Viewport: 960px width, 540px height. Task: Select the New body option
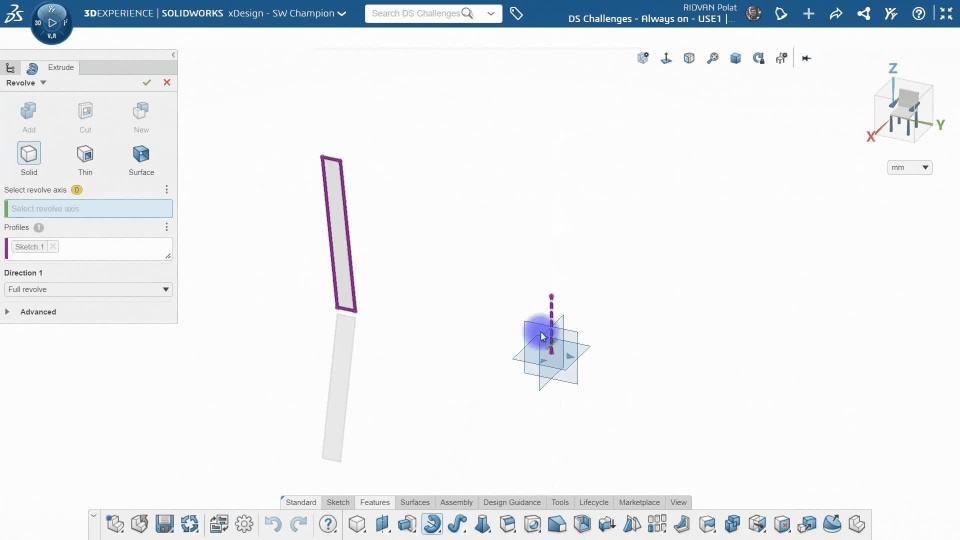click(x=141, y=117)
